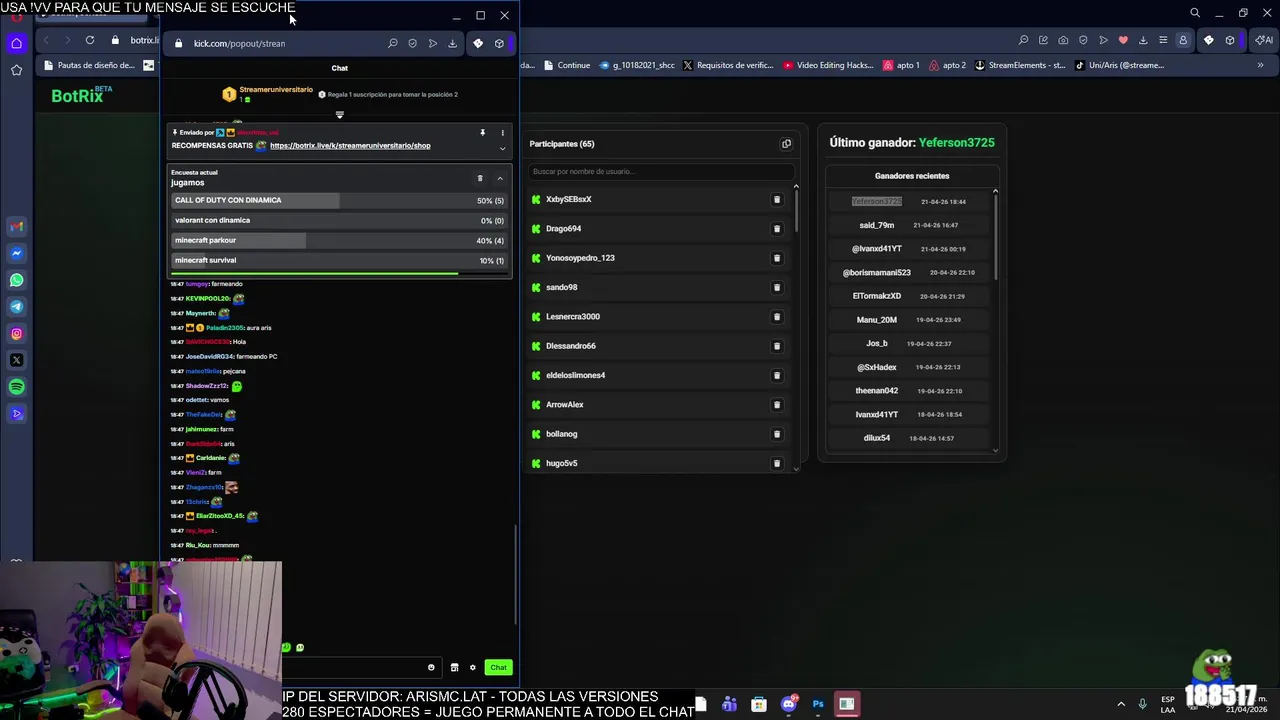The height and width of the screenshot is (720, 1280).
Task: Open WhatsApp in the browser sidebar
Action: [x=16, y=280]
